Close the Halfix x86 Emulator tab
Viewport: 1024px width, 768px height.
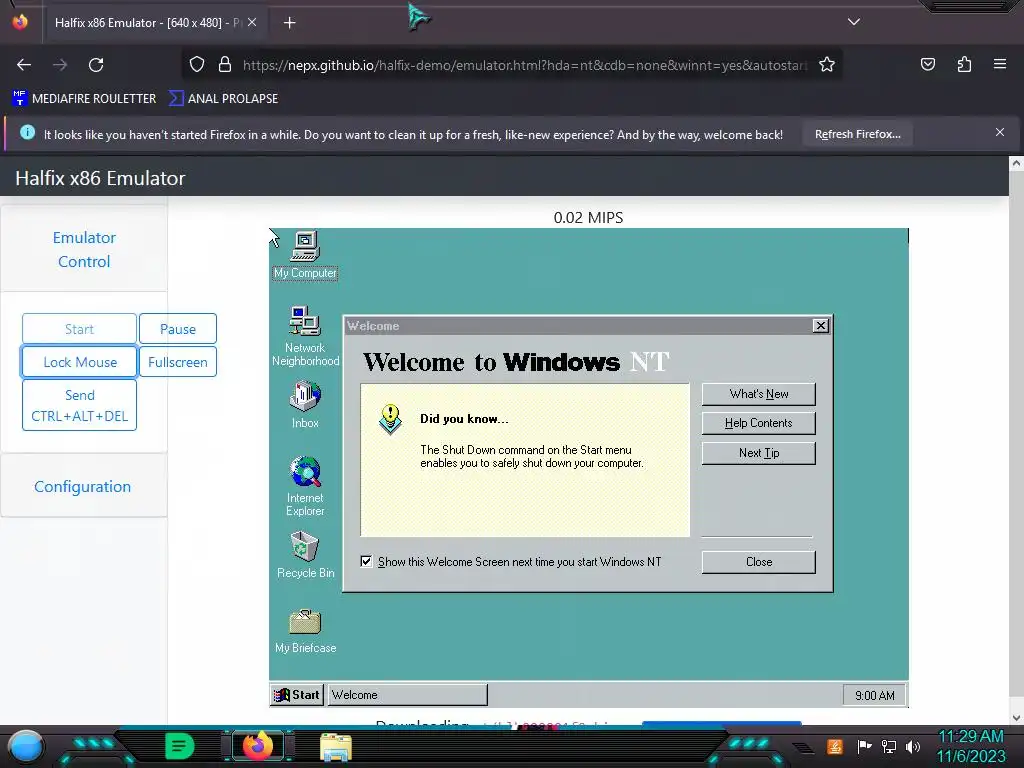pyautogui.click(x=252, y=22)
